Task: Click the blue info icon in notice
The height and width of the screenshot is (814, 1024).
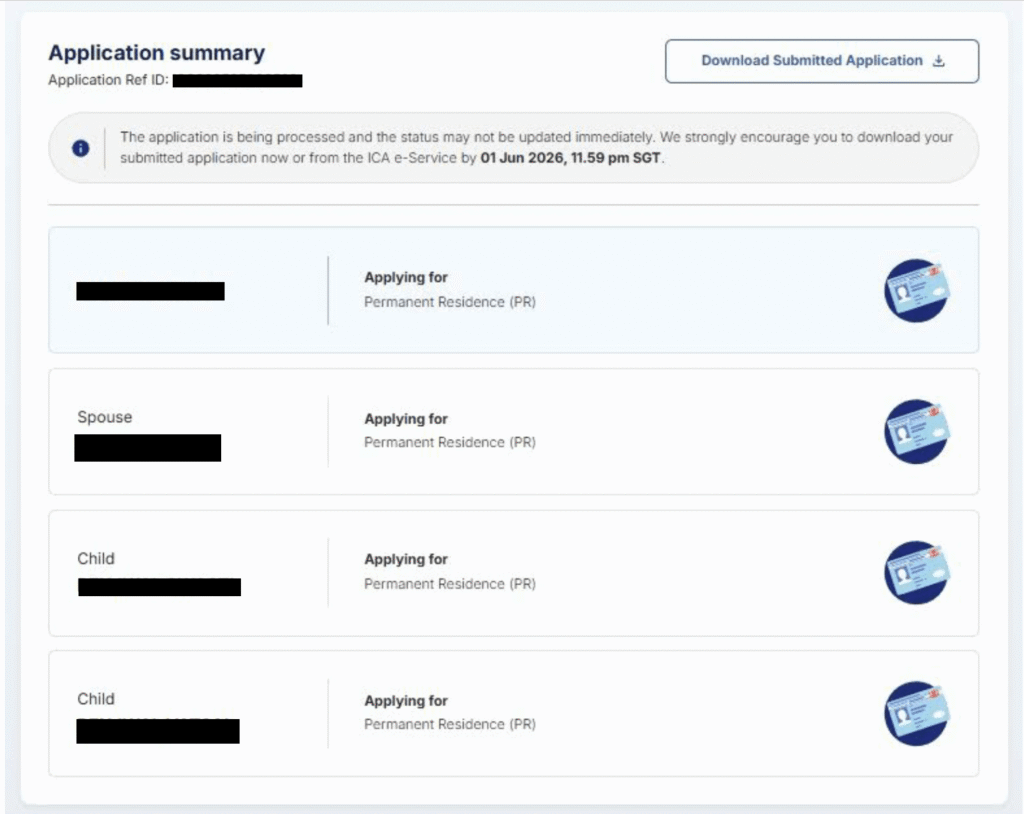Action: (x=80, y=148)
